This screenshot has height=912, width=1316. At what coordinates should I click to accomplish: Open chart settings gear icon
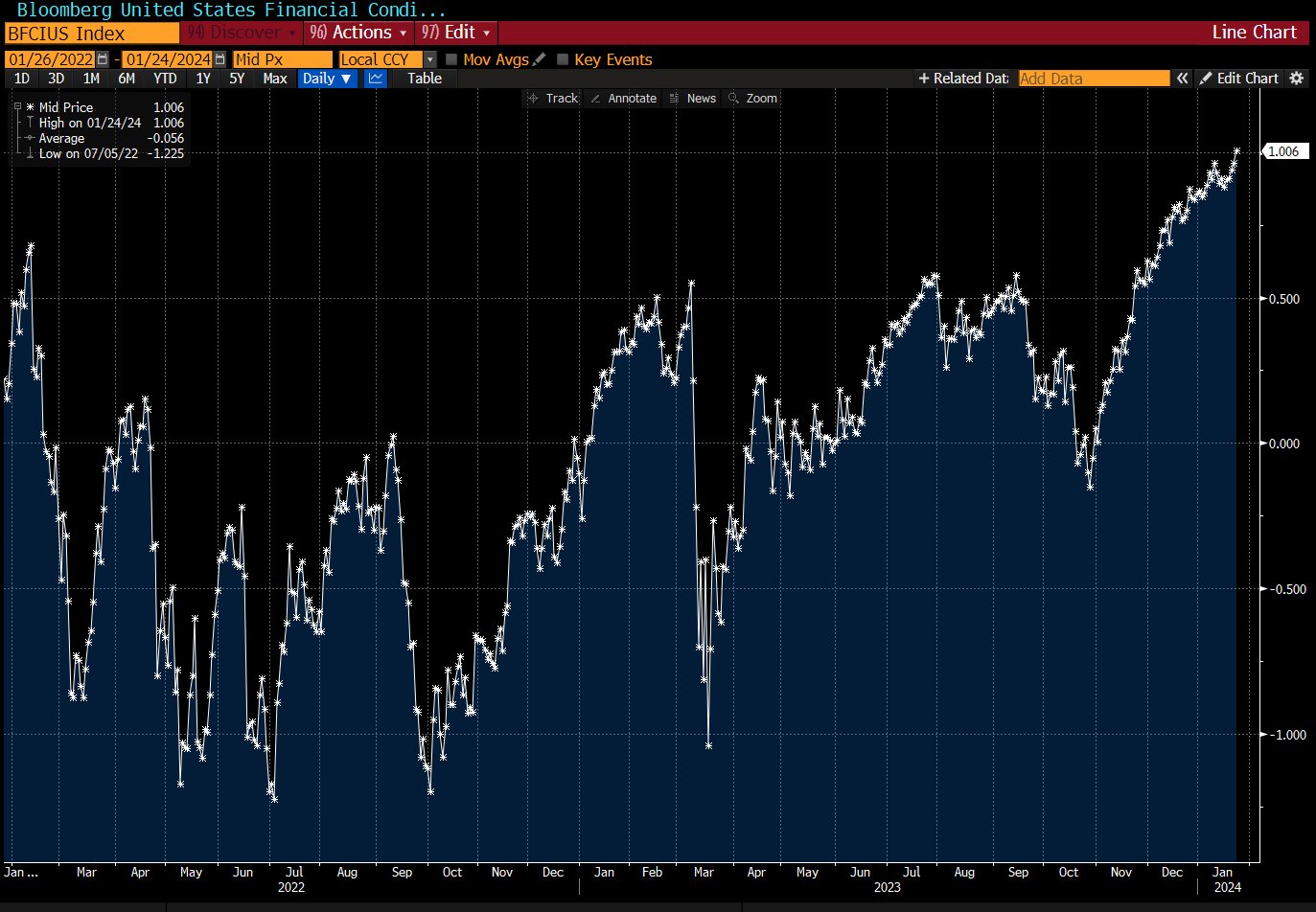[x=1297, y=79]
